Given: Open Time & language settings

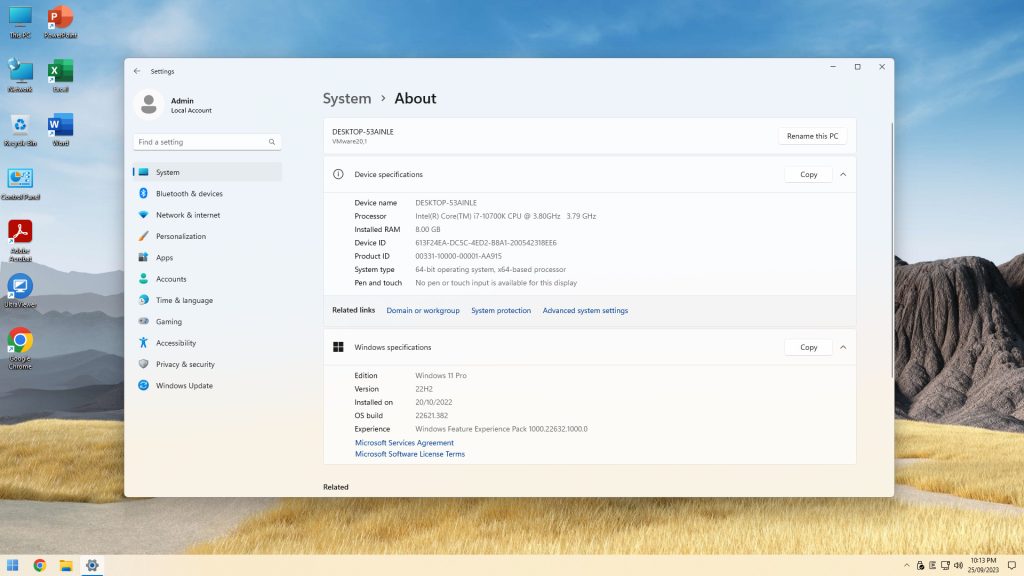Looking at the screenshot, I should (x=207, y=300).
